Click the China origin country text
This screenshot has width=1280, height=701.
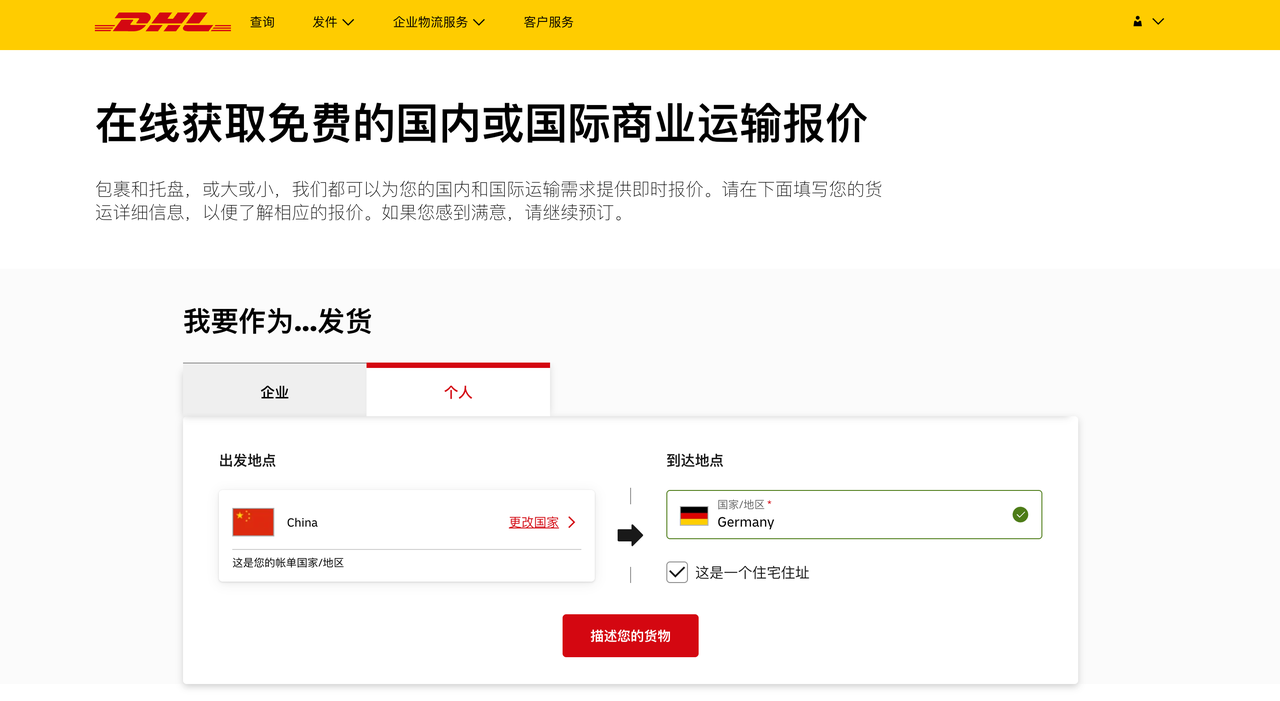pyautogui.click(x=302, y=523)
